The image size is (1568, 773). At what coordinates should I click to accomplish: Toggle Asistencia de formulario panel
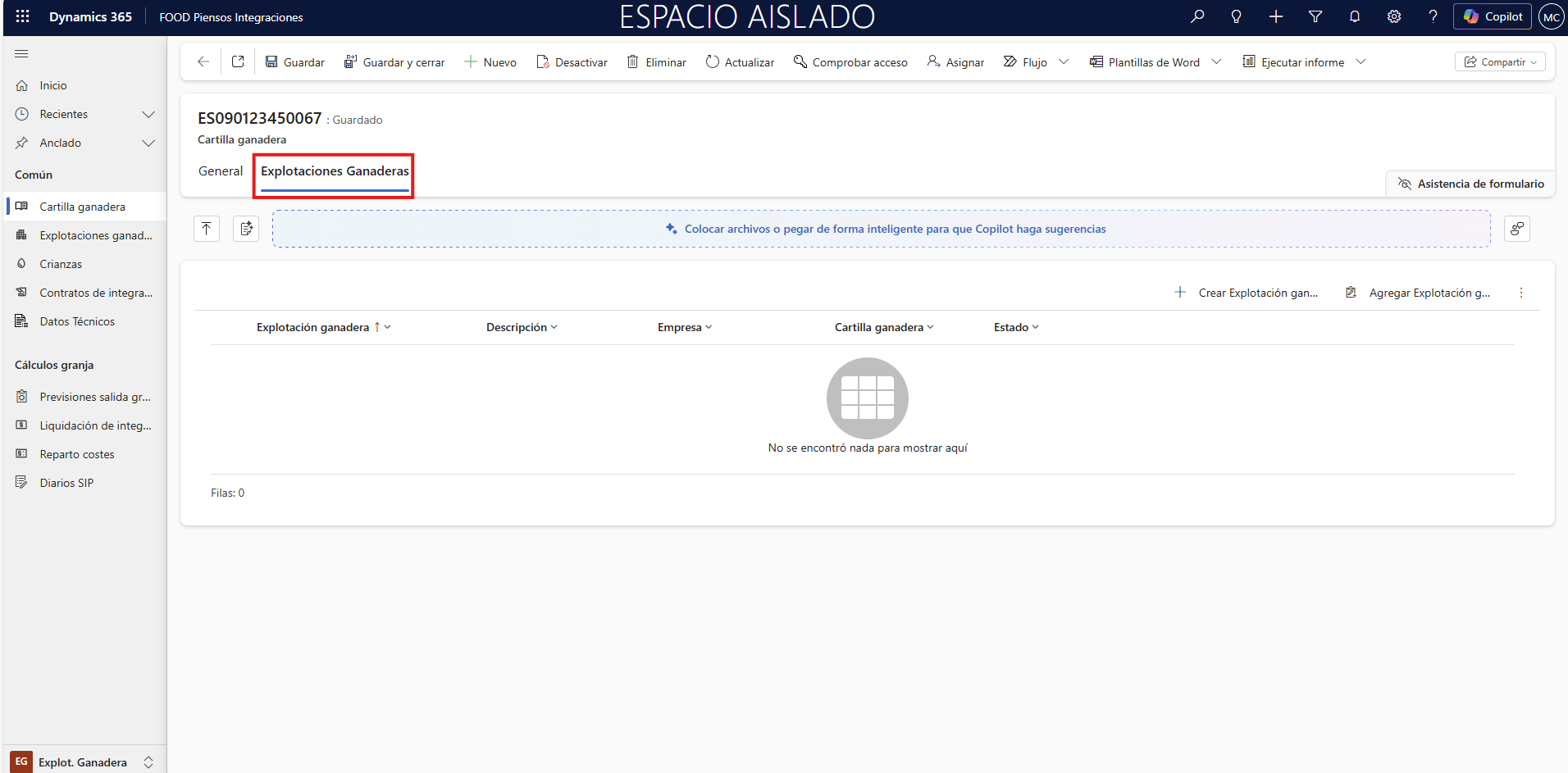tap(1470, 184)
